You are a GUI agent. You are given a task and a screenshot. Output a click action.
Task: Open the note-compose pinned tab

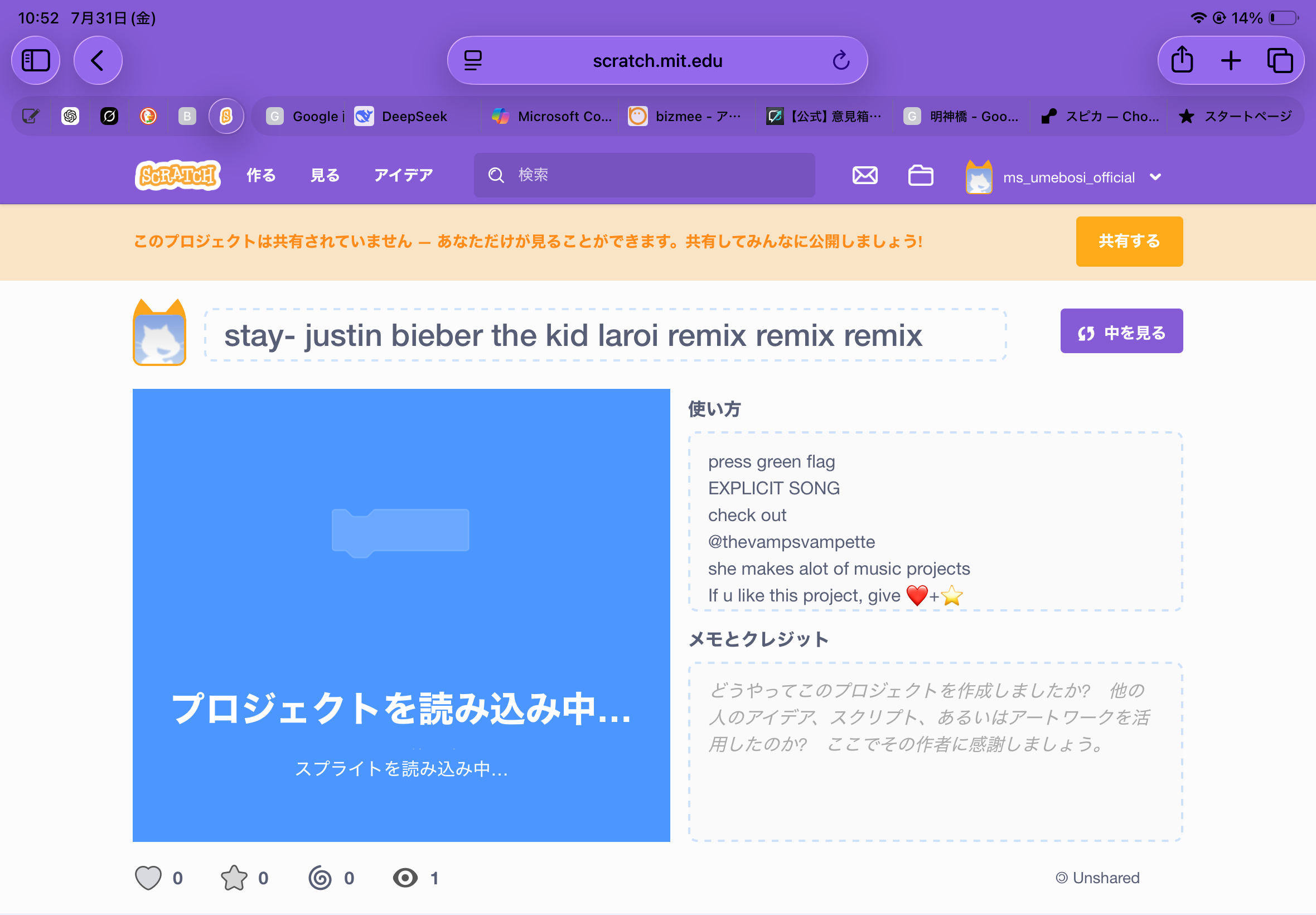point(31,117)
